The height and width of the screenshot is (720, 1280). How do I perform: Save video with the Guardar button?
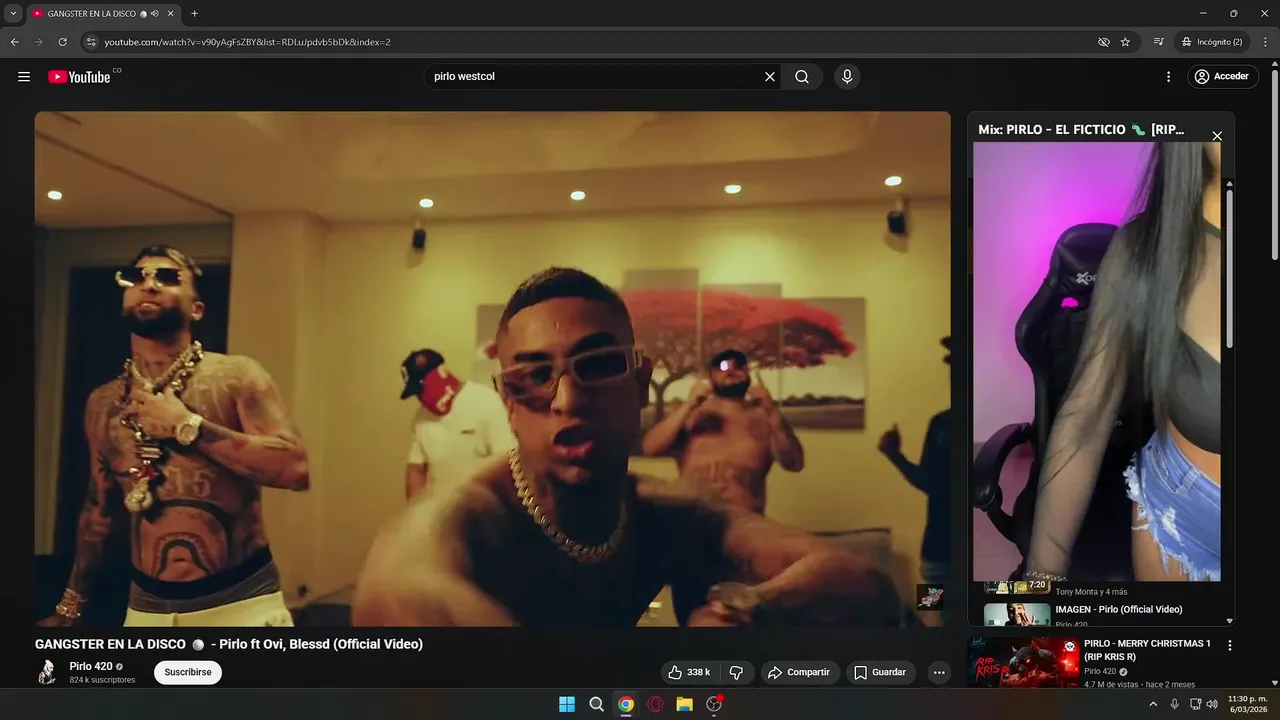pos(880,673)
